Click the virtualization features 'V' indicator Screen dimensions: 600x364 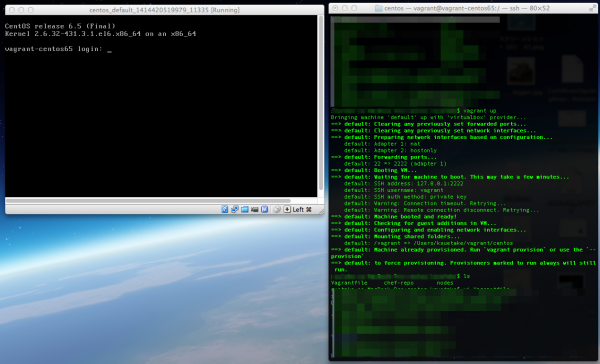point(264,209)
